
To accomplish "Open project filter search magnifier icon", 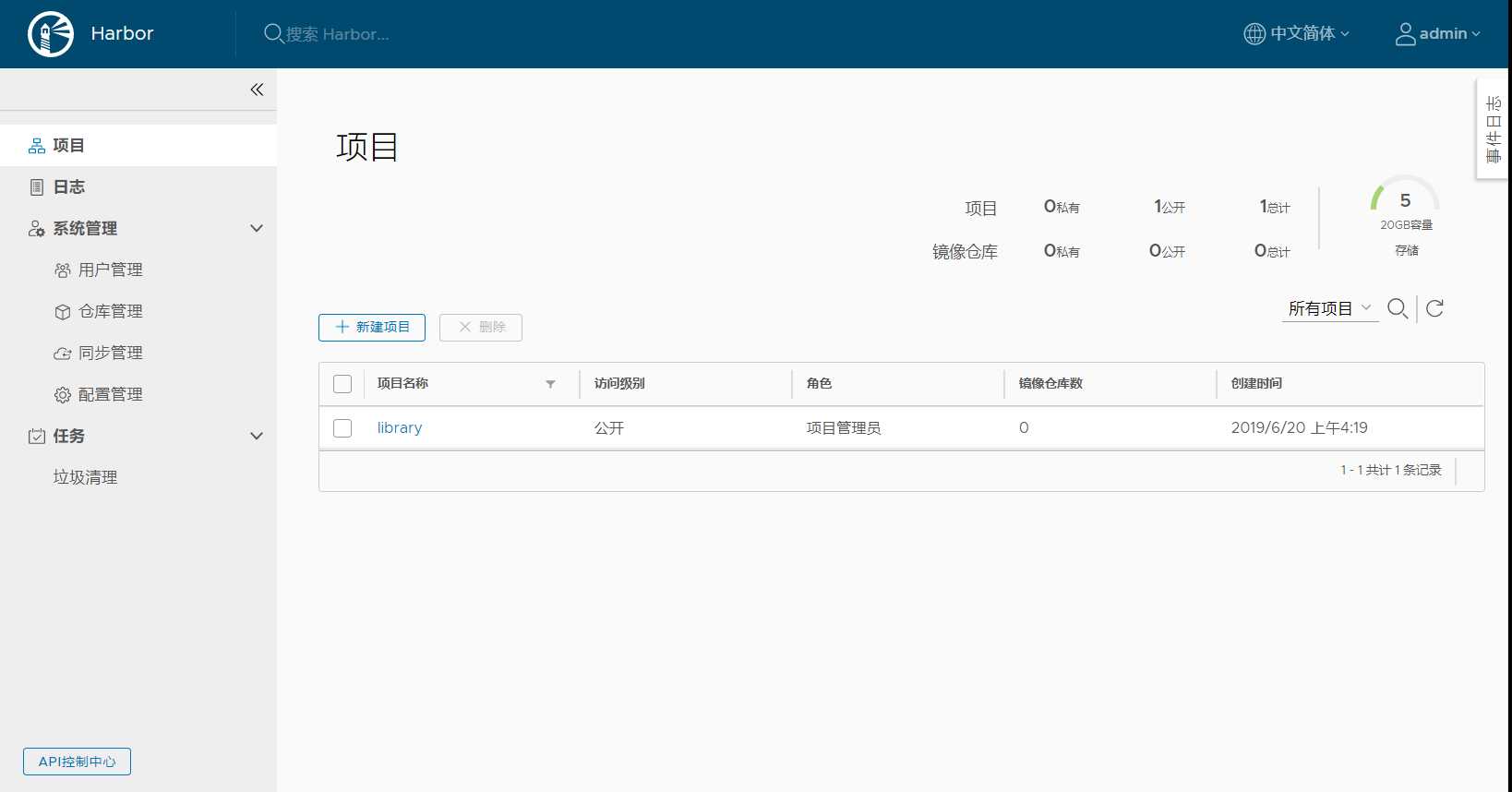I will [1398, 308].
